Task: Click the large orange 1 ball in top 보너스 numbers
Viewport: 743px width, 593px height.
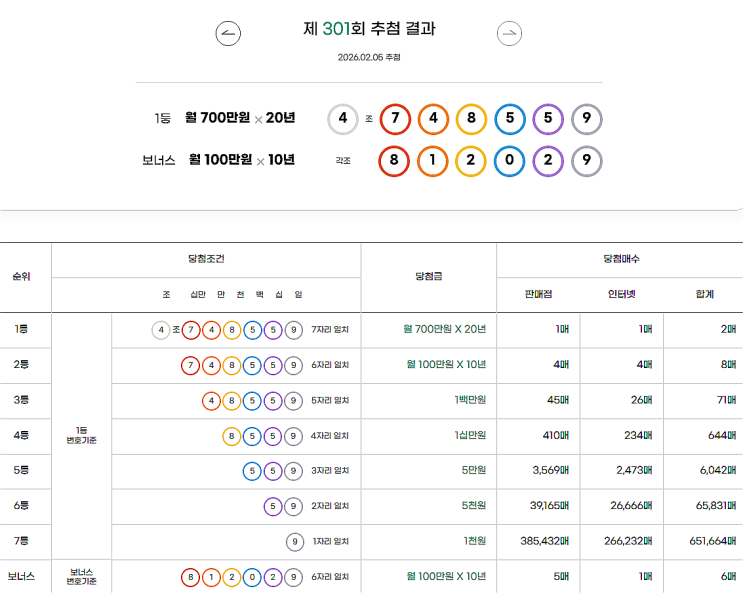Action: 433,161
